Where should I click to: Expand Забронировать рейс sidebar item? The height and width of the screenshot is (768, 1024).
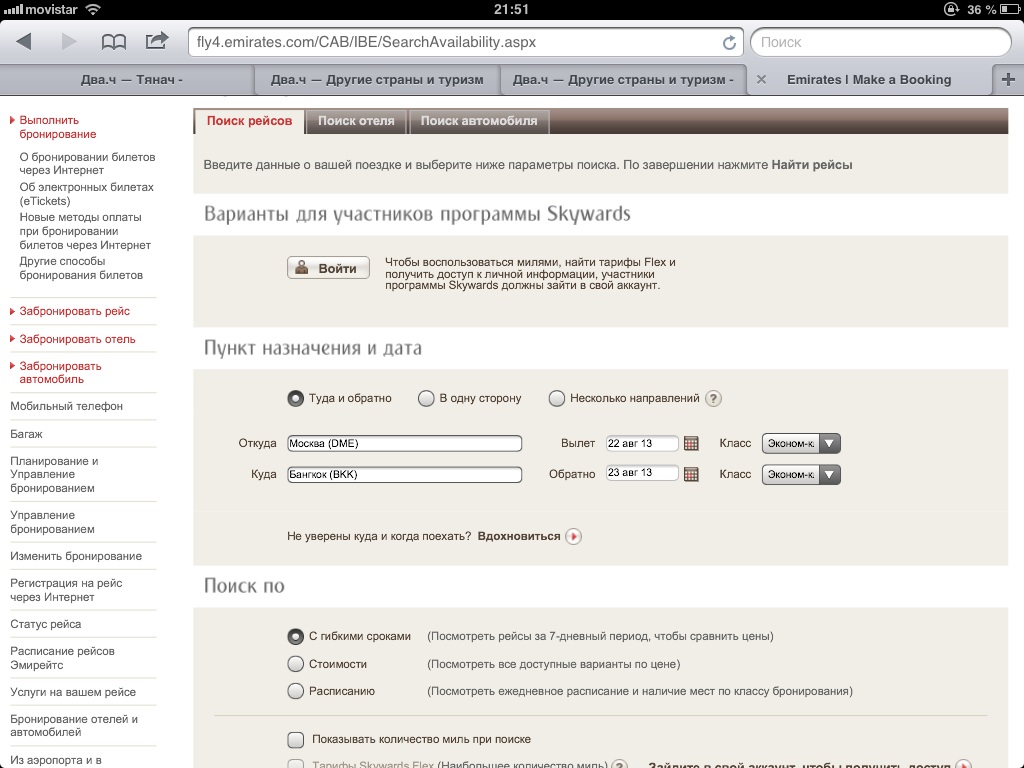[x=74, y=312]
